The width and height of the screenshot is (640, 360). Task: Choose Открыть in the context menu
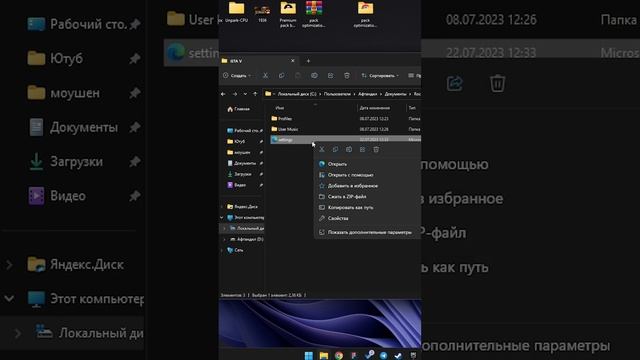coord(367,164)
